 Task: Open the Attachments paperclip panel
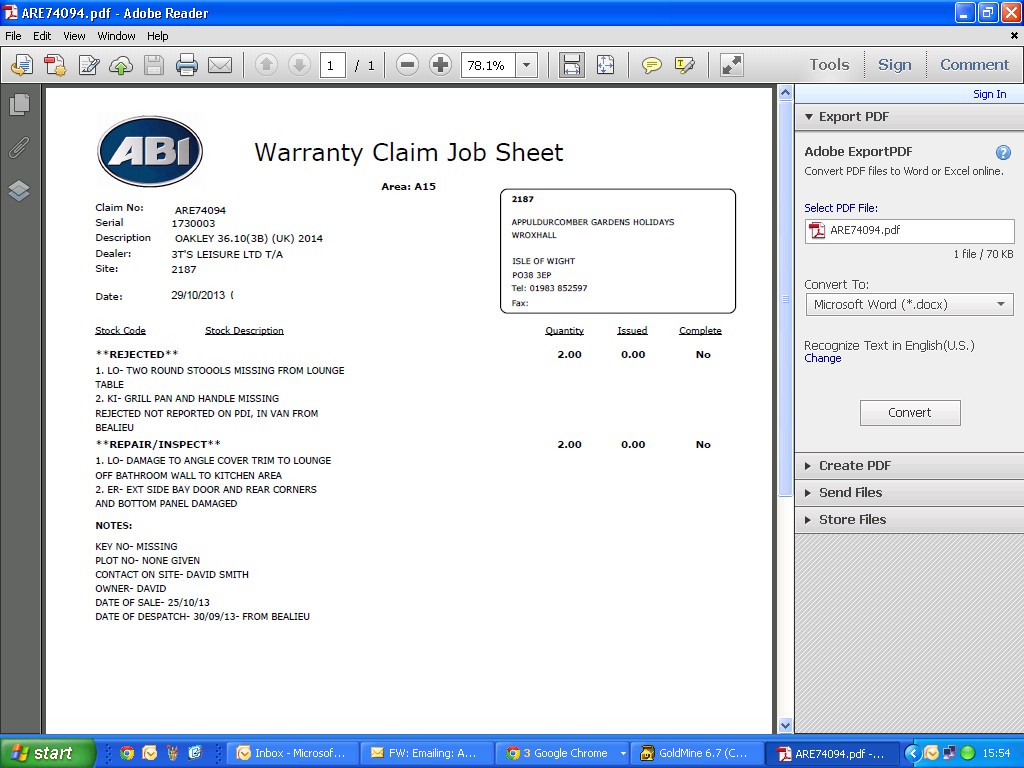19,148
